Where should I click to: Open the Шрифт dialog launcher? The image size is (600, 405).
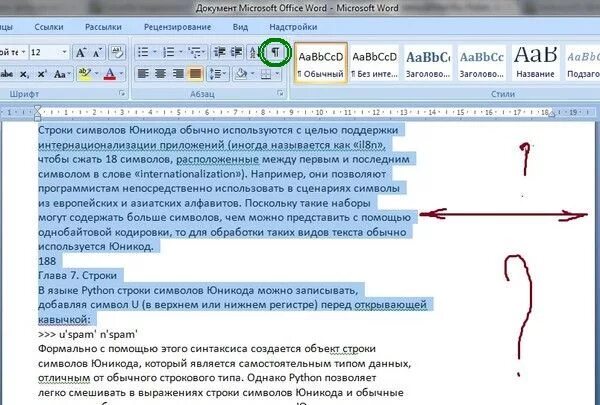tap(122, 93)
